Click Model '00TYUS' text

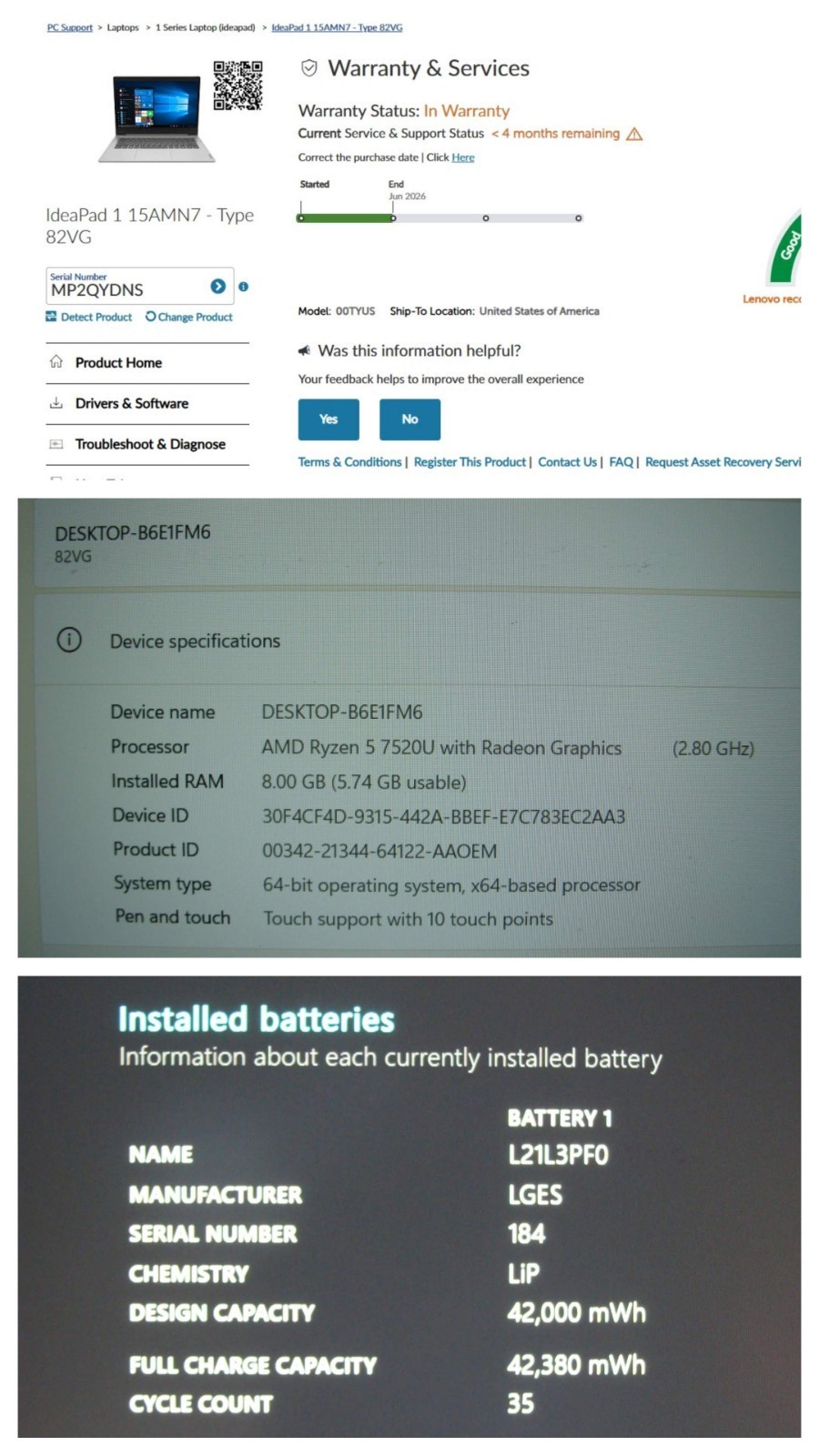355,311
